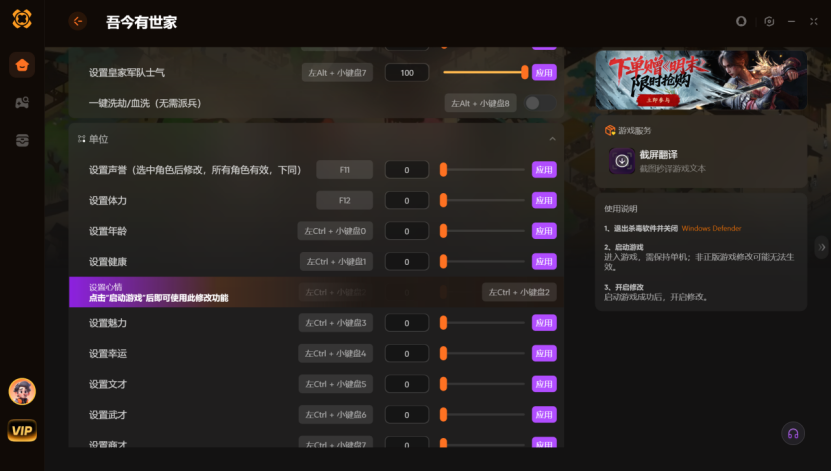Click the VIP badge icon
This screenshot has width=831, height=471.
click(x=22, y=430)
